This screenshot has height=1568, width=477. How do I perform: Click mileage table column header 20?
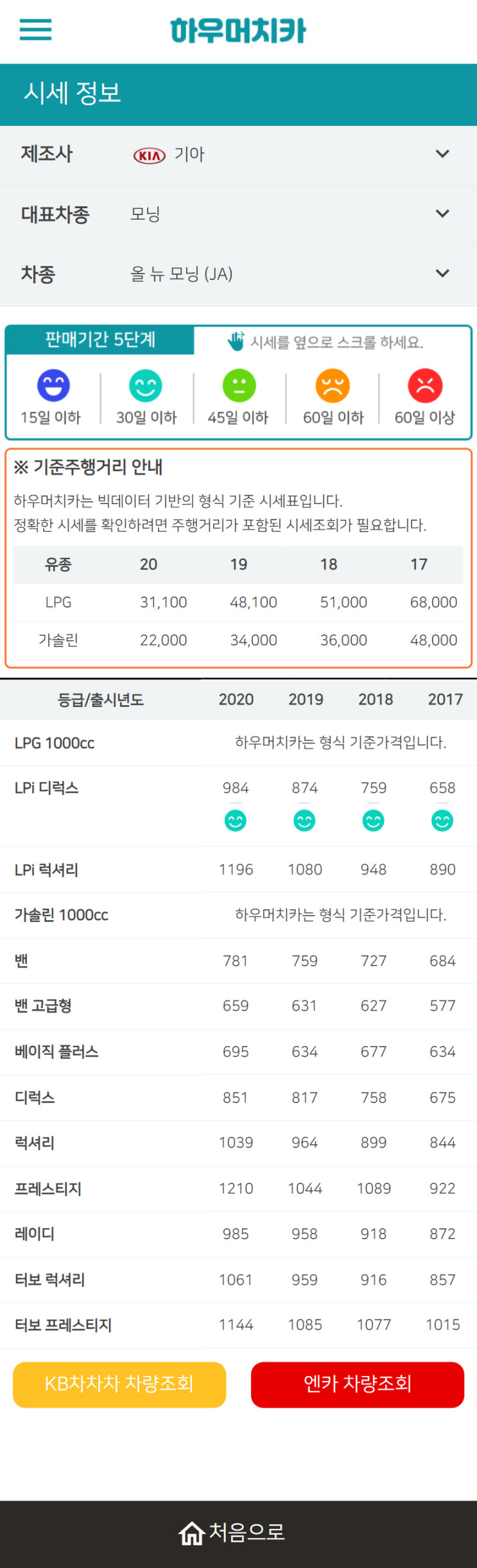[x=149, y=564]
